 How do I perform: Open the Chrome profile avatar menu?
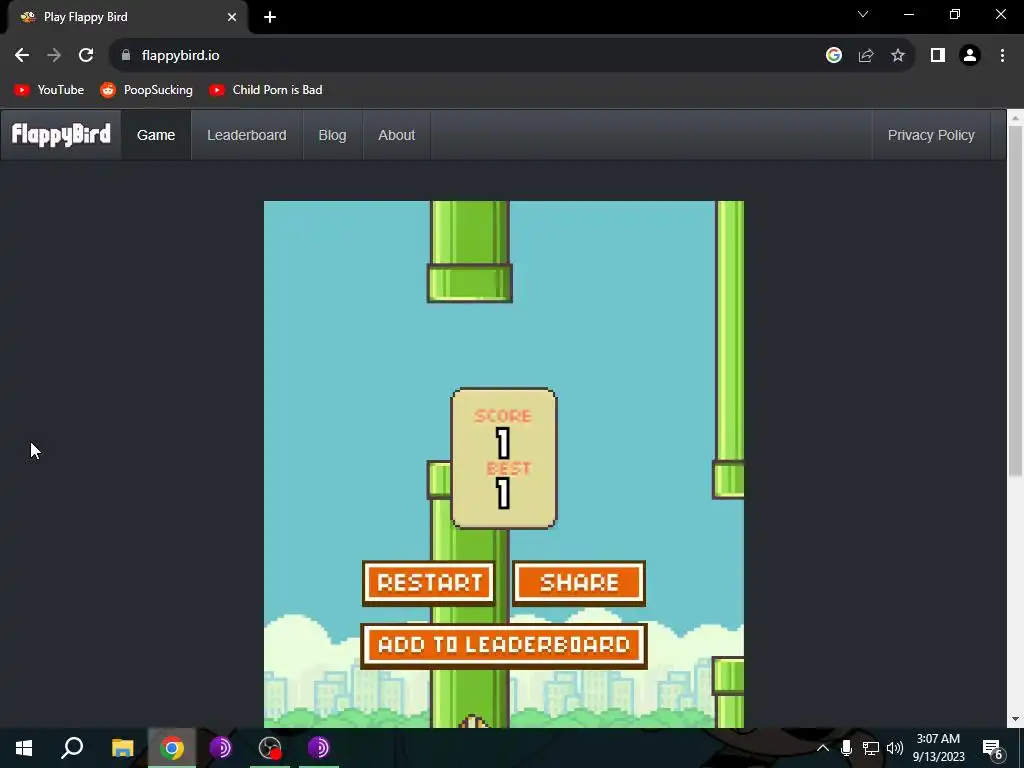point(970,56)
